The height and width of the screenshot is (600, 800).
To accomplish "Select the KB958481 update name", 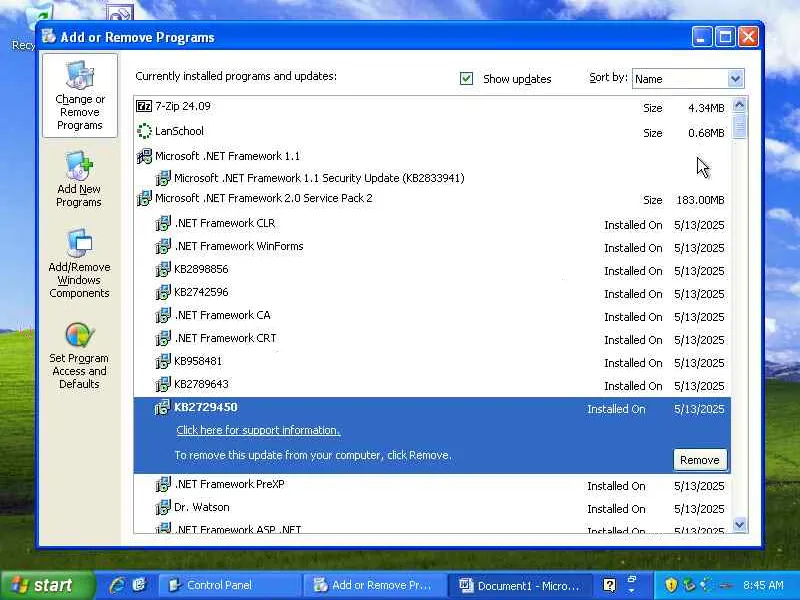I will 198,361.
